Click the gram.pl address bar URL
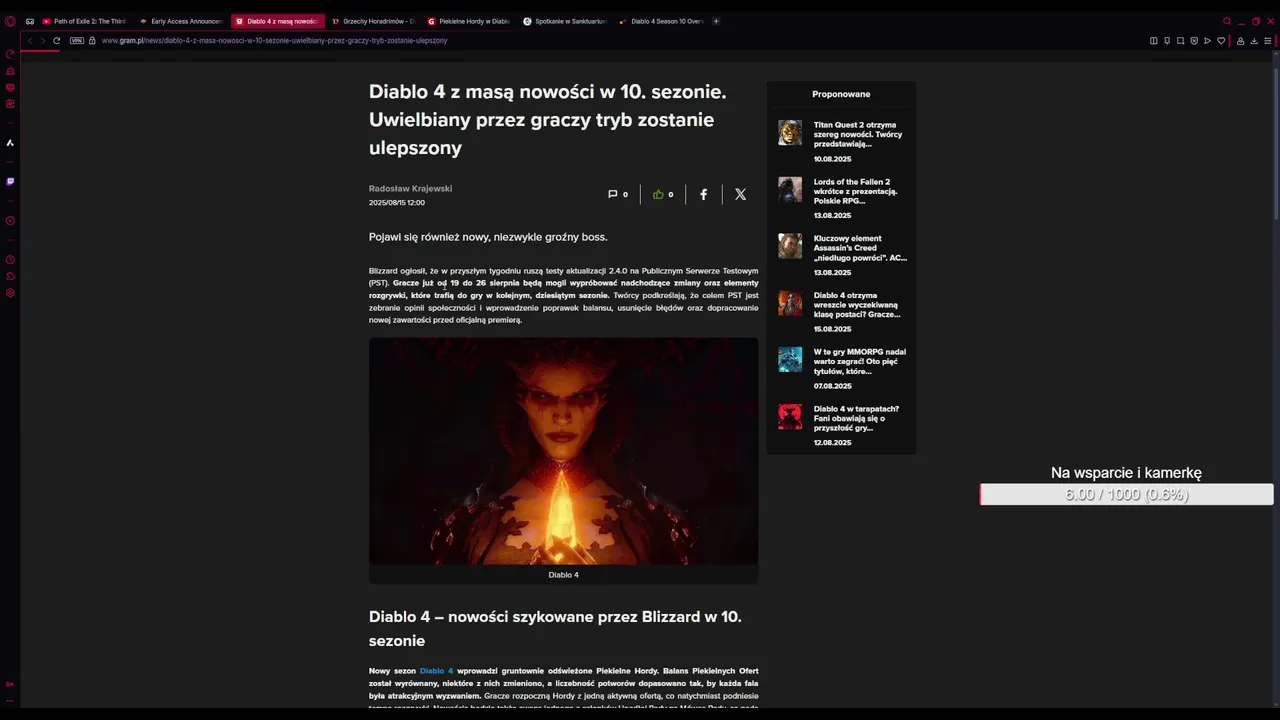This screenshot has height=720, width=1280. pos(274,41)
